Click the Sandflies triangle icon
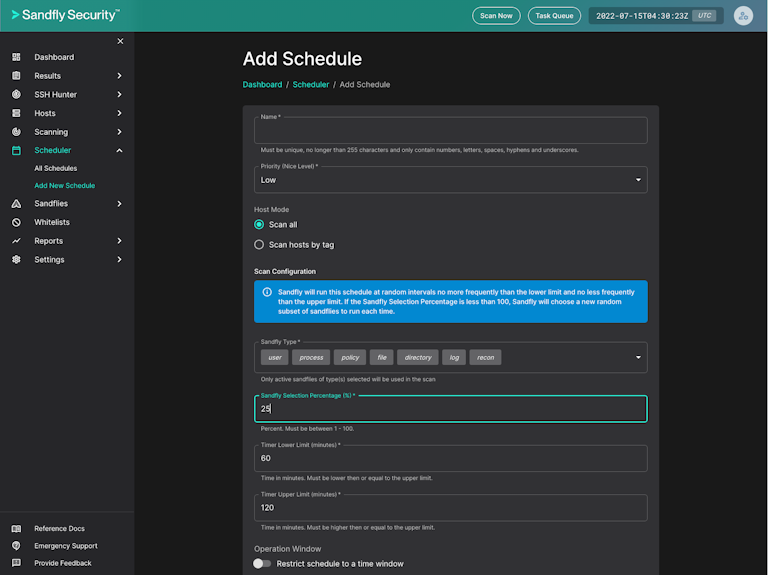The image size is (768, 575). point(16,203)
